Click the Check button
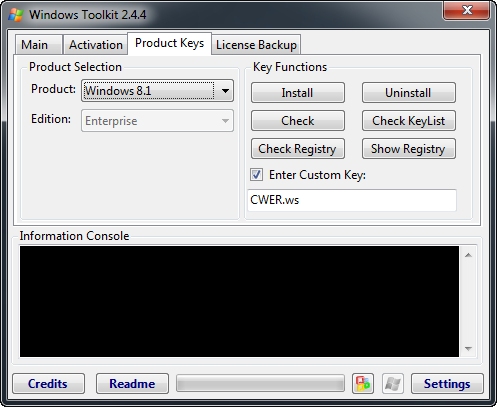 (298, 121)
